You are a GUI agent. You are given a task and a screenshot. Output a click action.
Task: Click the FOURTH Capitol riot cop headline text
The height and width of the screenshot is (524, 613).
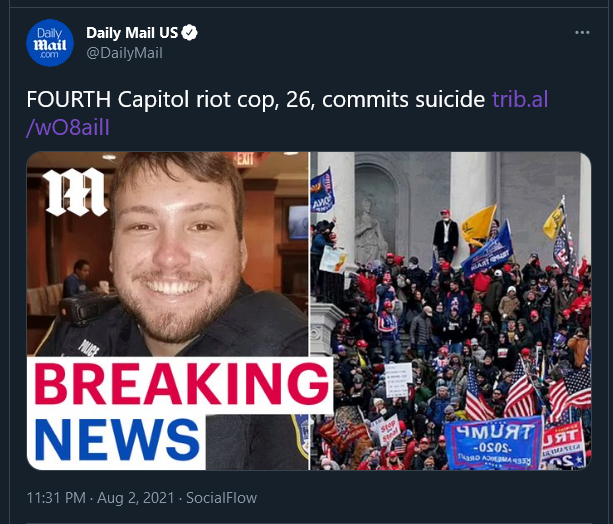[x=256, y=99]
